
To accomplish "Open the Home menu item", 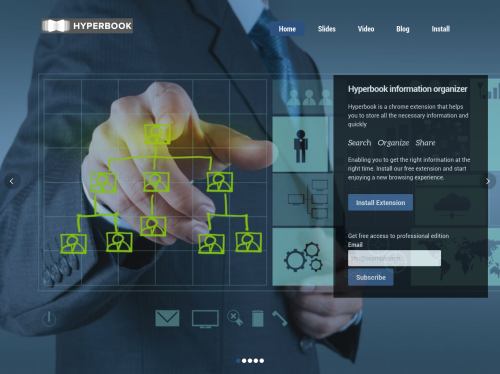I will pyautogui.click(x=287, y=29).
